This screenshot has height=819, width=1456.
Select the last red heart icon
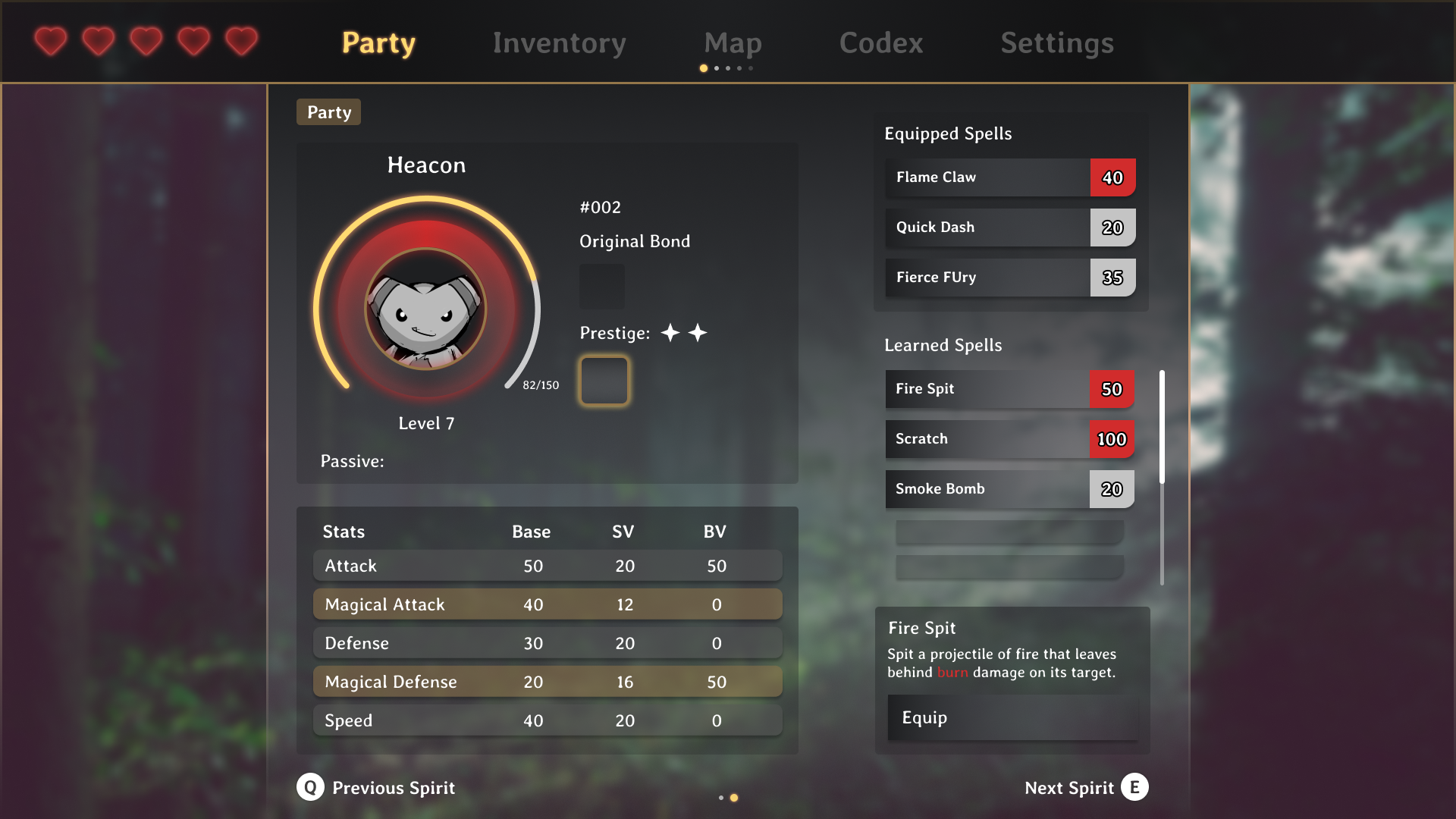point(241,41)
